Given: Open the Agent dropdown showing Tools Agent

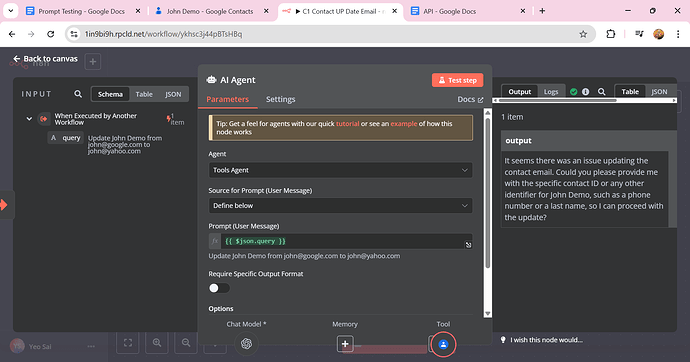Looking at the screenshot, I should click(340, 170).
